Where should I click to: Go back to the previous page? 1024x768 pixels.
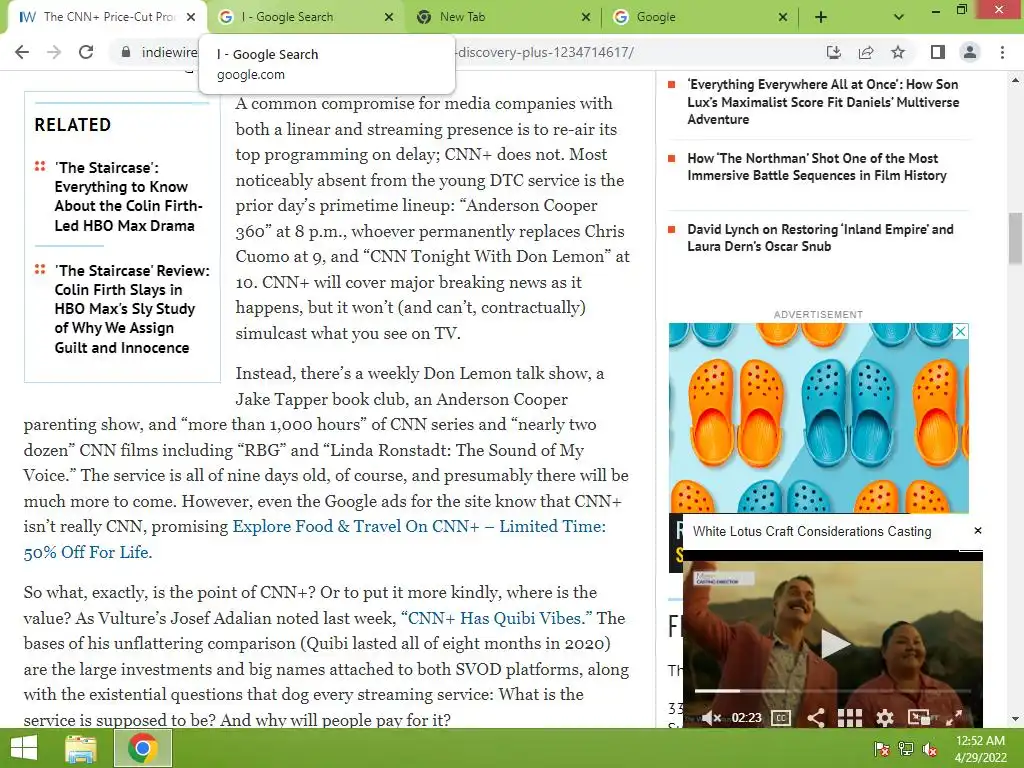click(22, 52)
